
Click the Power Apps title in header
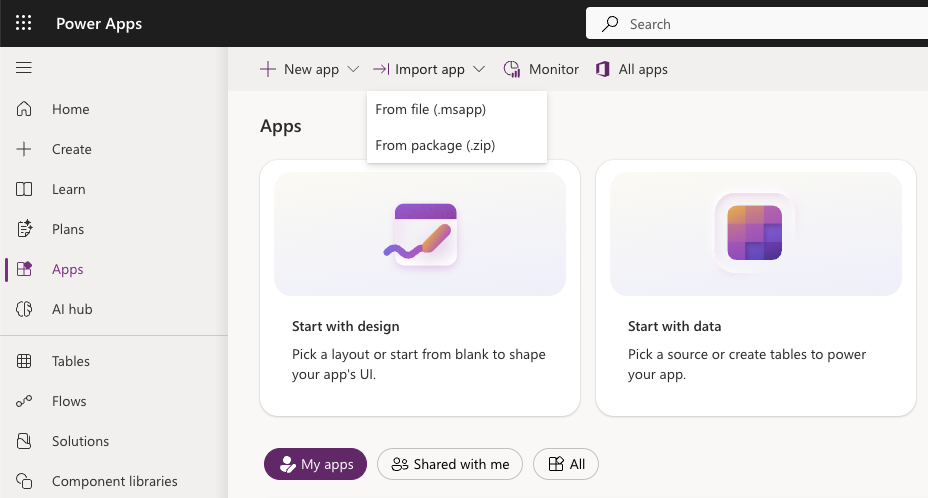click(x=99, y=24)
